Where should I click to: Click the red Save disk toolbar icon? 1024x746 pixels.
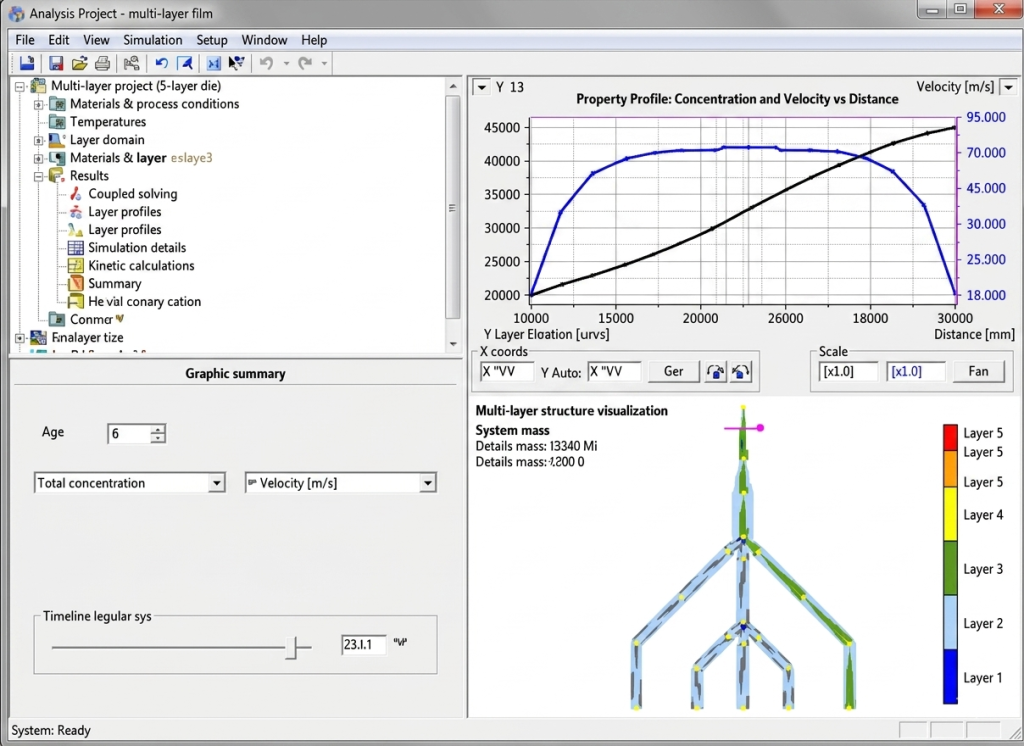tap(56, 63)
